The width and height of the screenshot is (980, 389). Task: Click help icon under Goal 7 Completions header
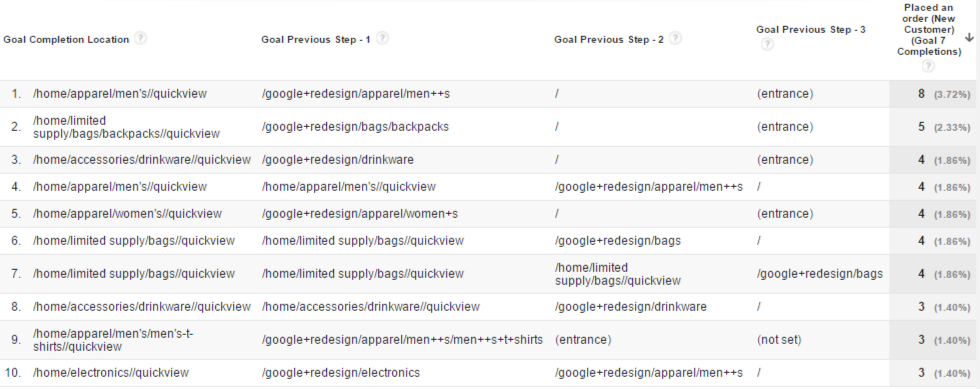pyautogui.click(x=928, y=66)
